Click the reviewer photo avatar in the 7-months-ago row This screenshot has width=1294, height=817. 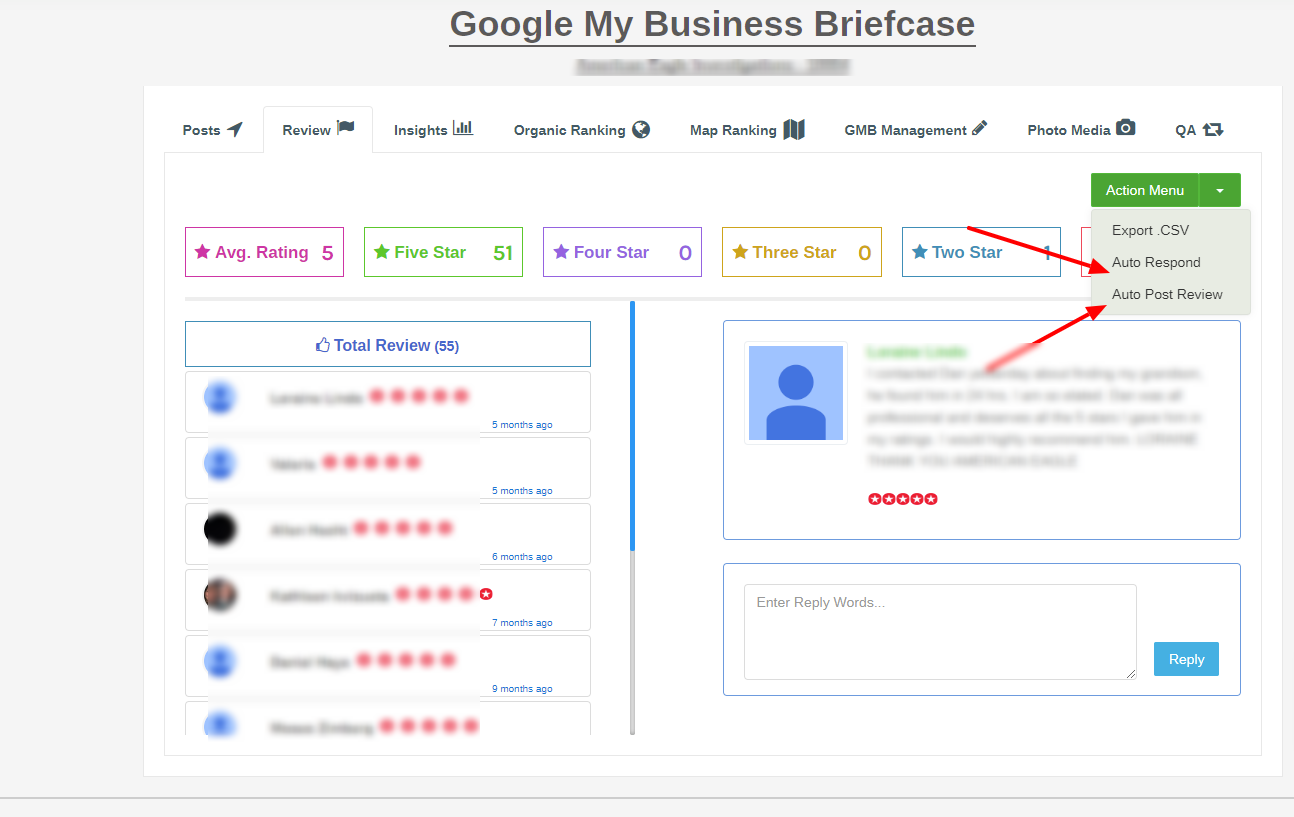tap(220, 595)
